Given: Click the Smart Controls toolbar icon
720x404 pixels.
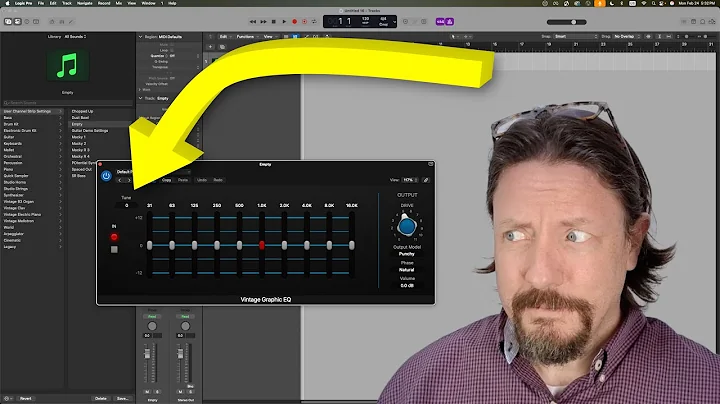Looking at the screenshot, I should tap(52, 22).
